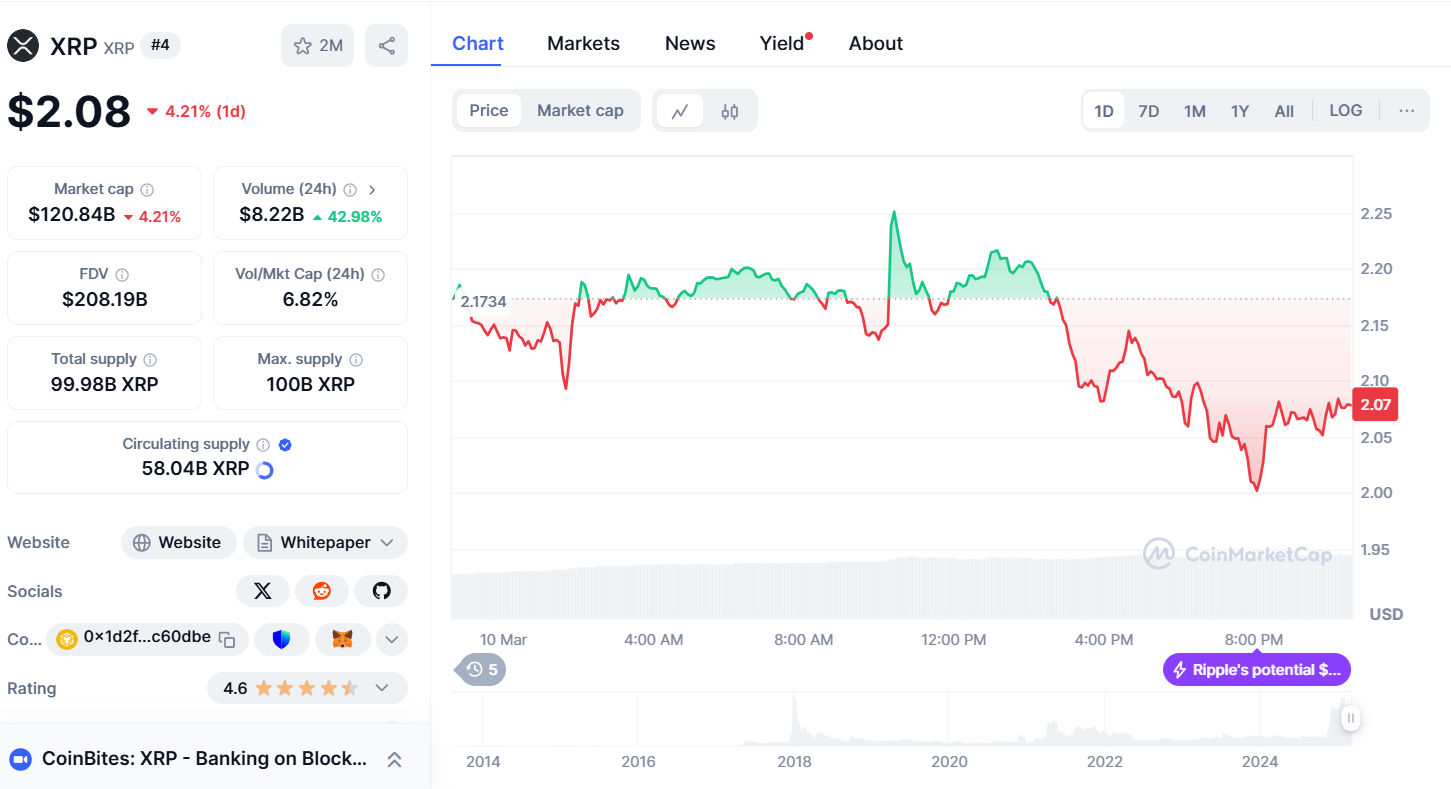Switch to candlestick chart icon

(x=730, y=111)
